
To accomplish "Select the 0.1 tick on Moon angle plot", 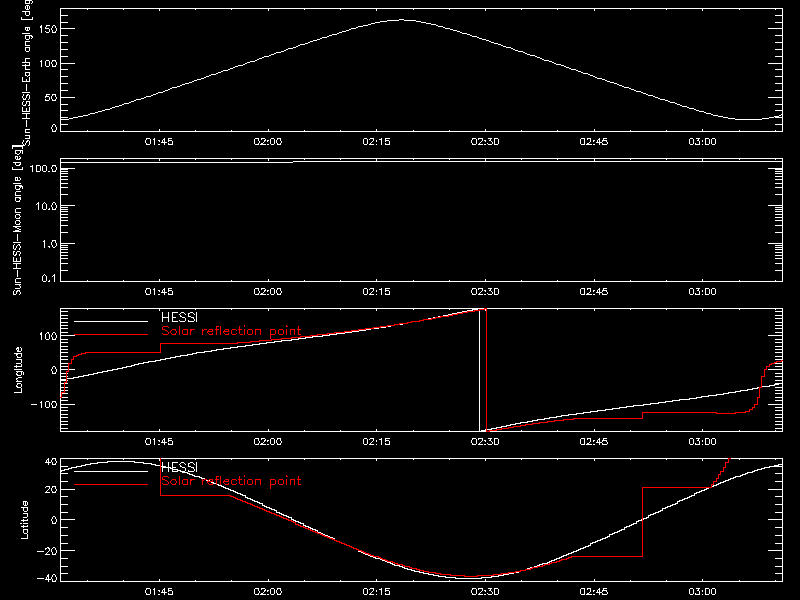I will click(49, 278).
